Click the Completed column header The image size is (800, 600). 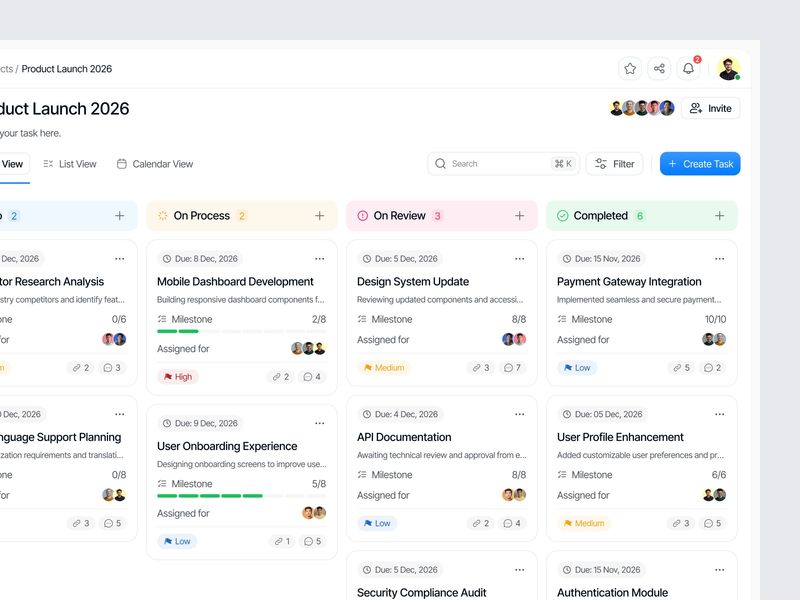click(x=642, y=216)
